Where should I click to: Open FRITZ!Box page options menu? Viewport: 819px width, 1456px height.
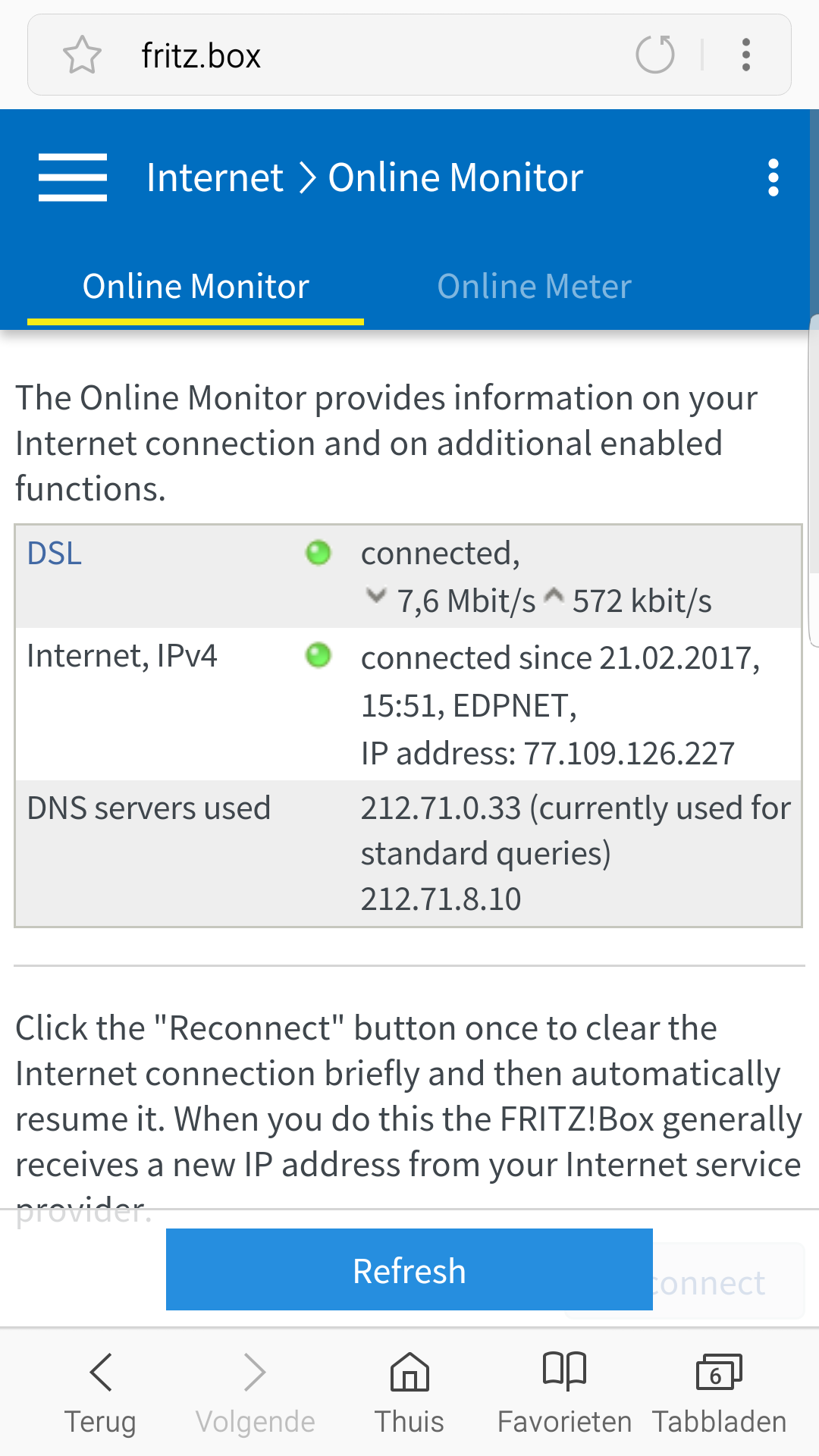click(773, 177)
